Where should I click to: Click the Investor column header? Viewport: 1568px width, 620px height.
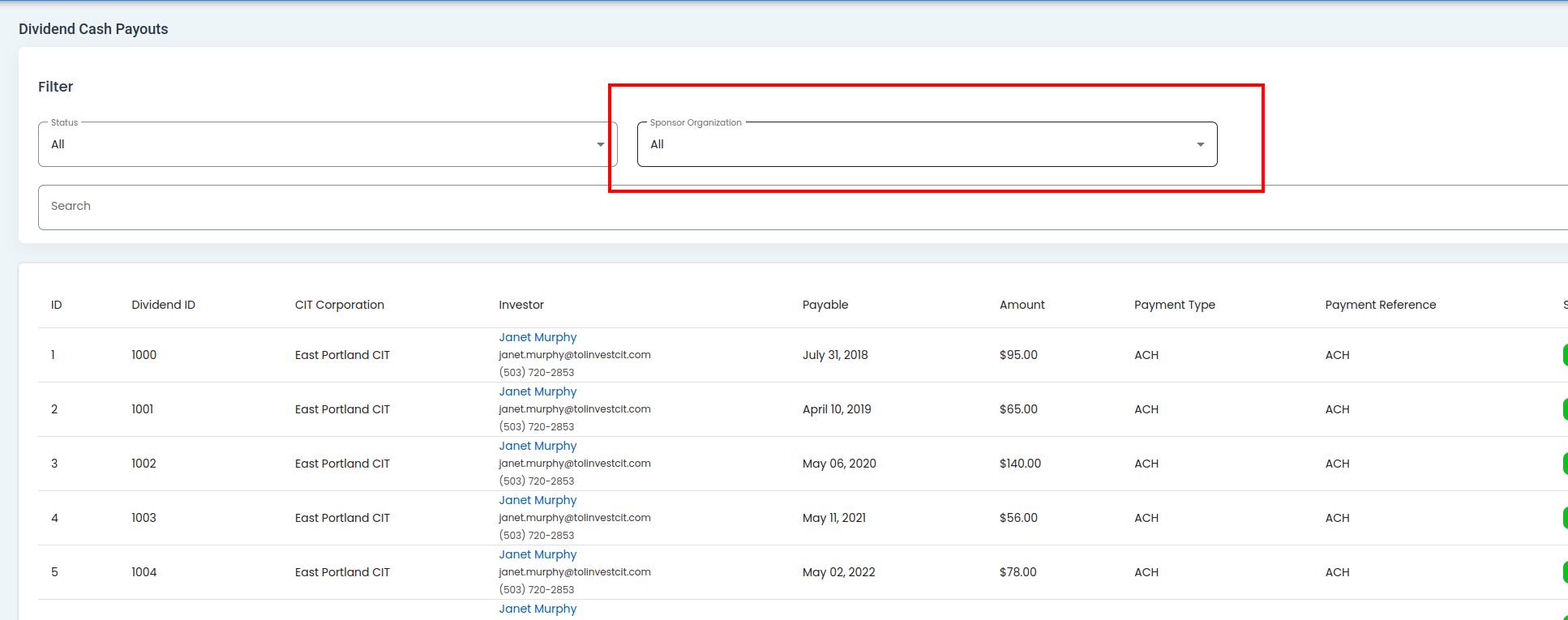[521, 305]
